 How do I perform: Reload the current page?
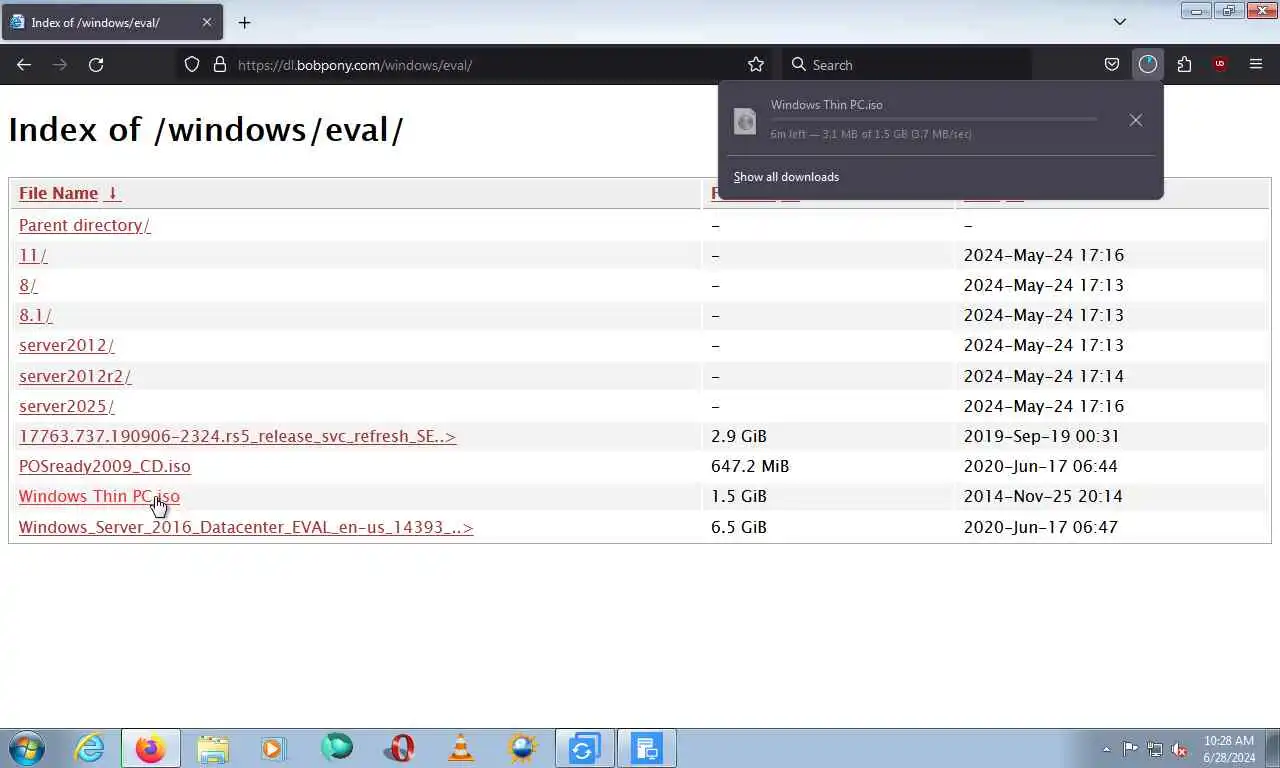[96, 64]
